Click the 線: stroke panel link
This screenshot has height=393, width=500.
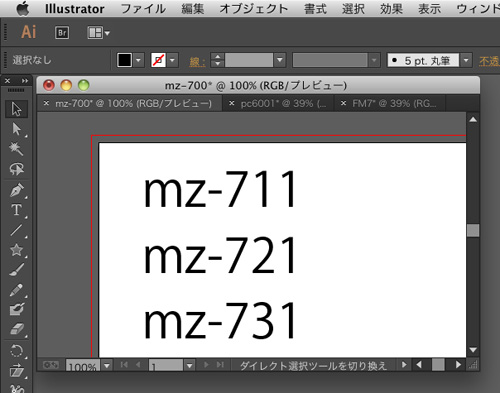[197, 62]
